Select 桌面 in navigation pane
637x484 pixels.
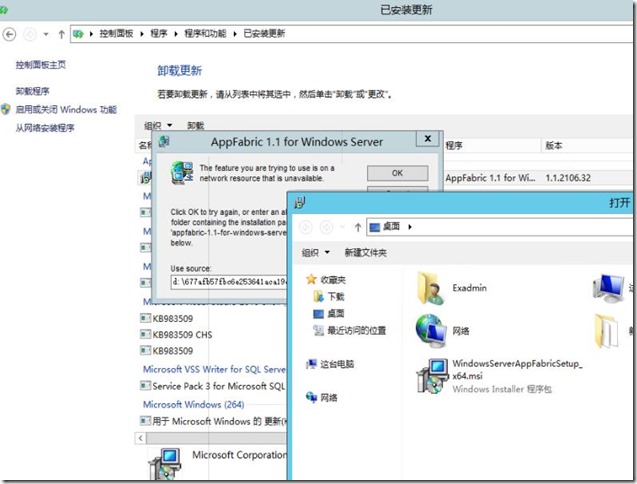329,313
